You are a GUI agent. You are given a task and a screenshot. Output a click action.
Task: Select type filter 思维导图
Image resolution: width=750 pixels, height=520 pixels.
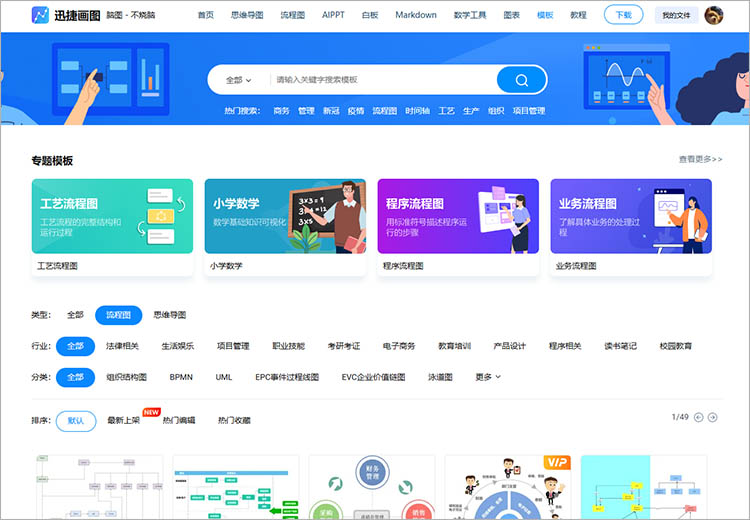[x=170, y=315]
